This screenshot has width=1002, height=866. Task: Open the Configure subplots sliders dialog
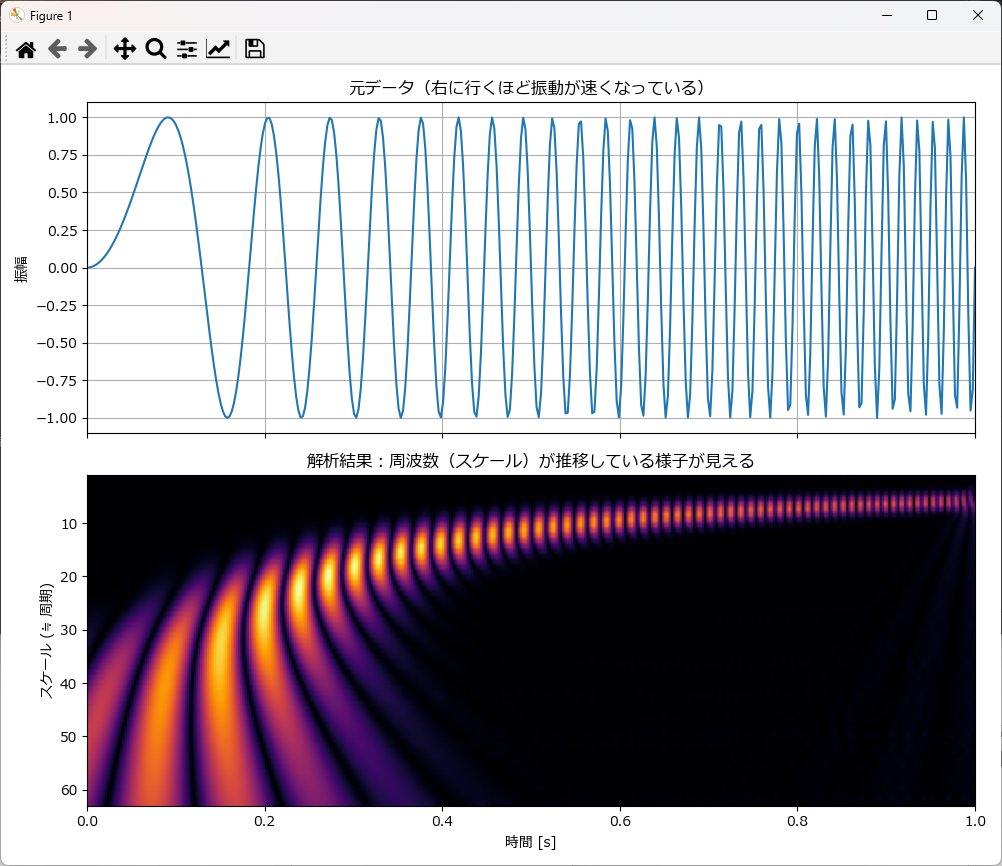point(187,49)
